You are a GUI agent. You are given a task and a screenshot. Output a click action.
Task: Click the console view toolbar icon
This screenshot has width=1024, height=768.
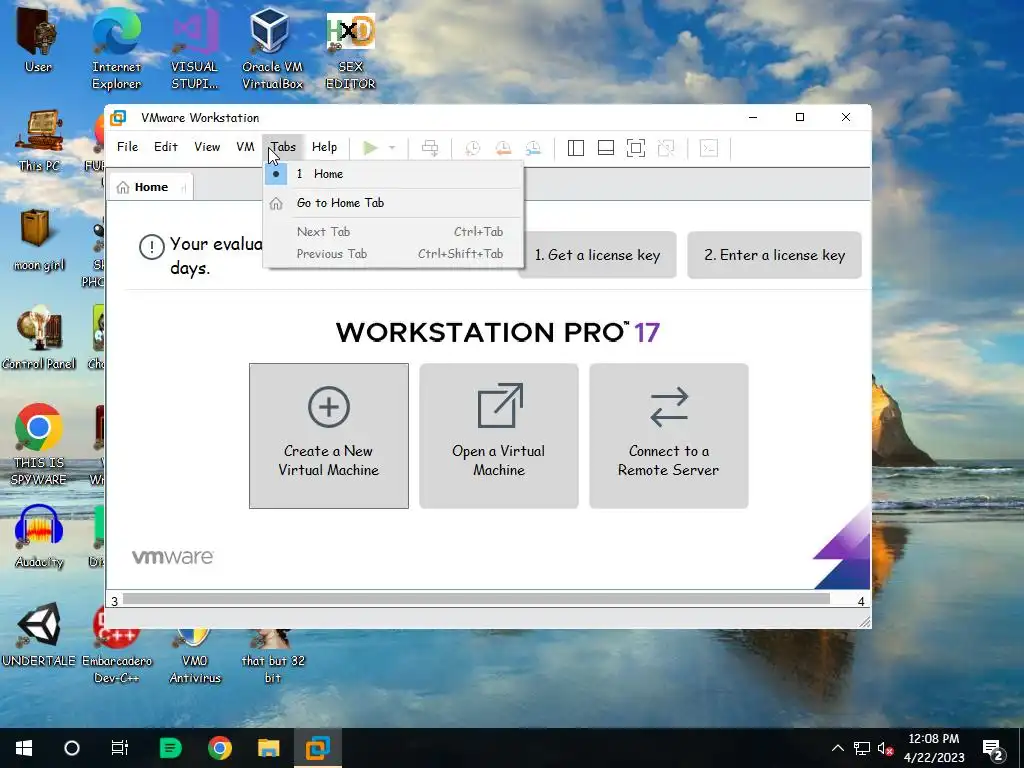point(709,148)
